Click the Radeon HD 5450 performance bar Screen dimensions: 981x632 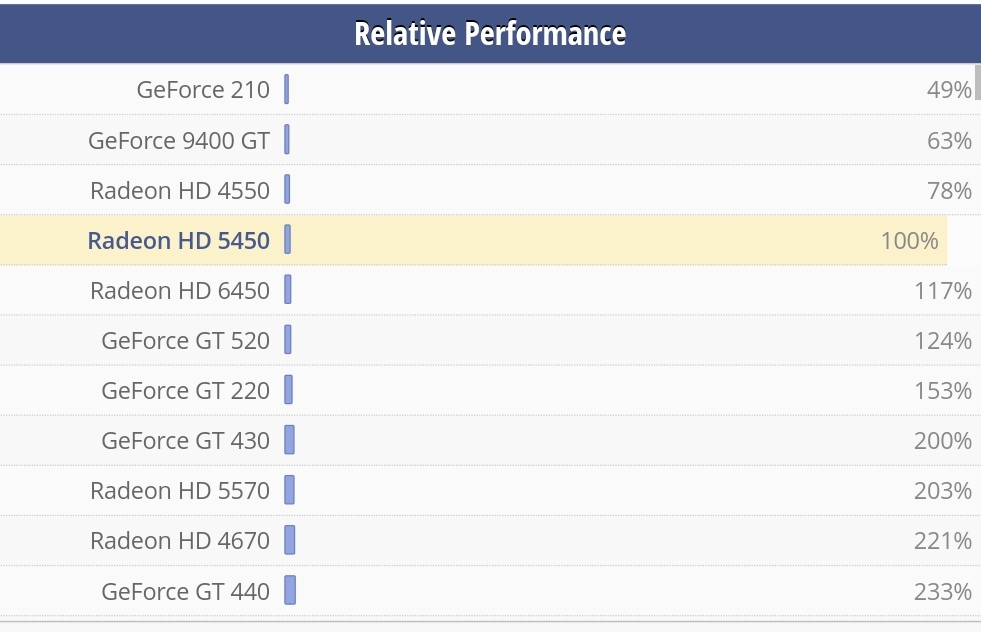287,240
